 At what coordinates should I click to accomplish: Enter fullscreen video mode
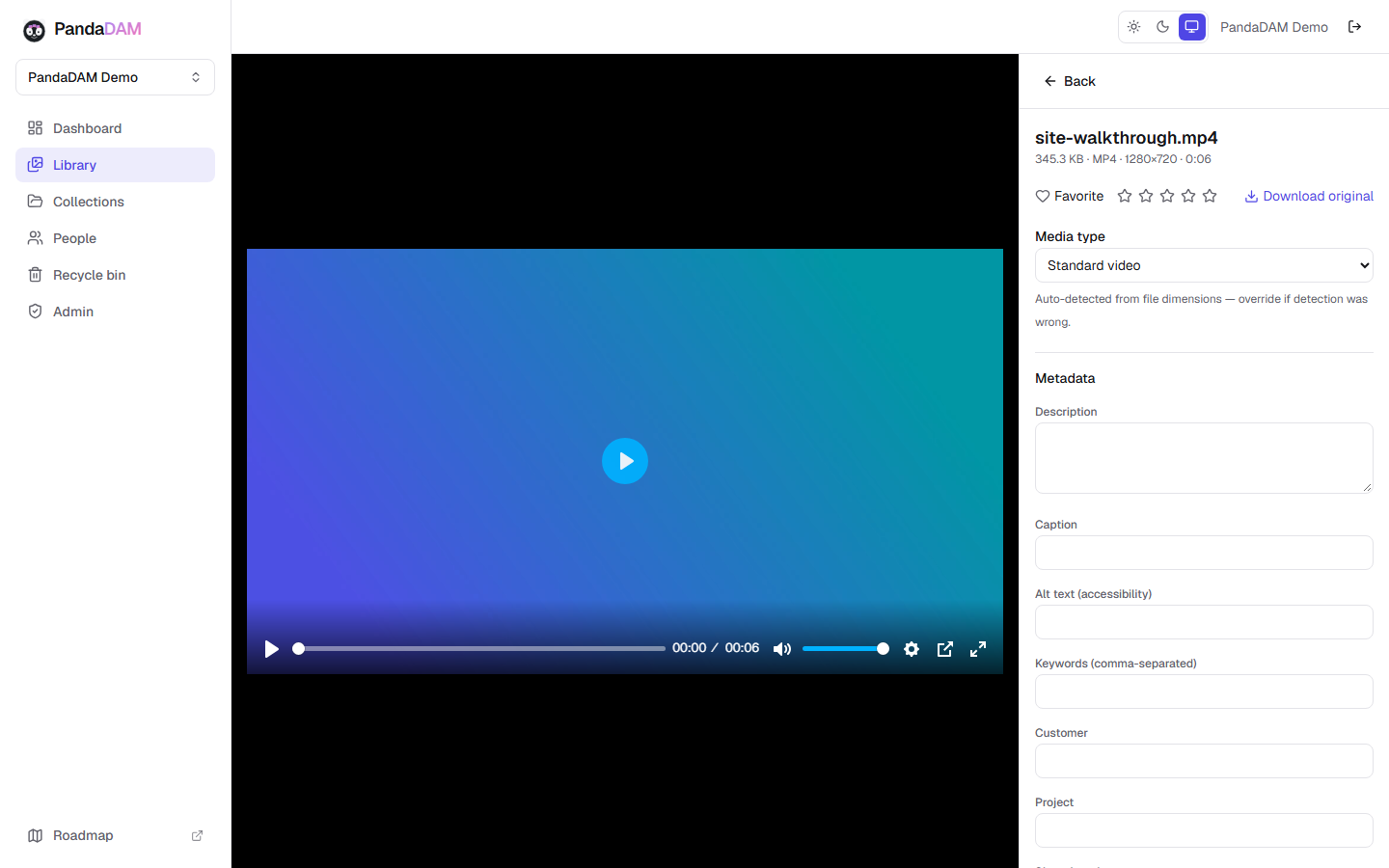point(978,649)
